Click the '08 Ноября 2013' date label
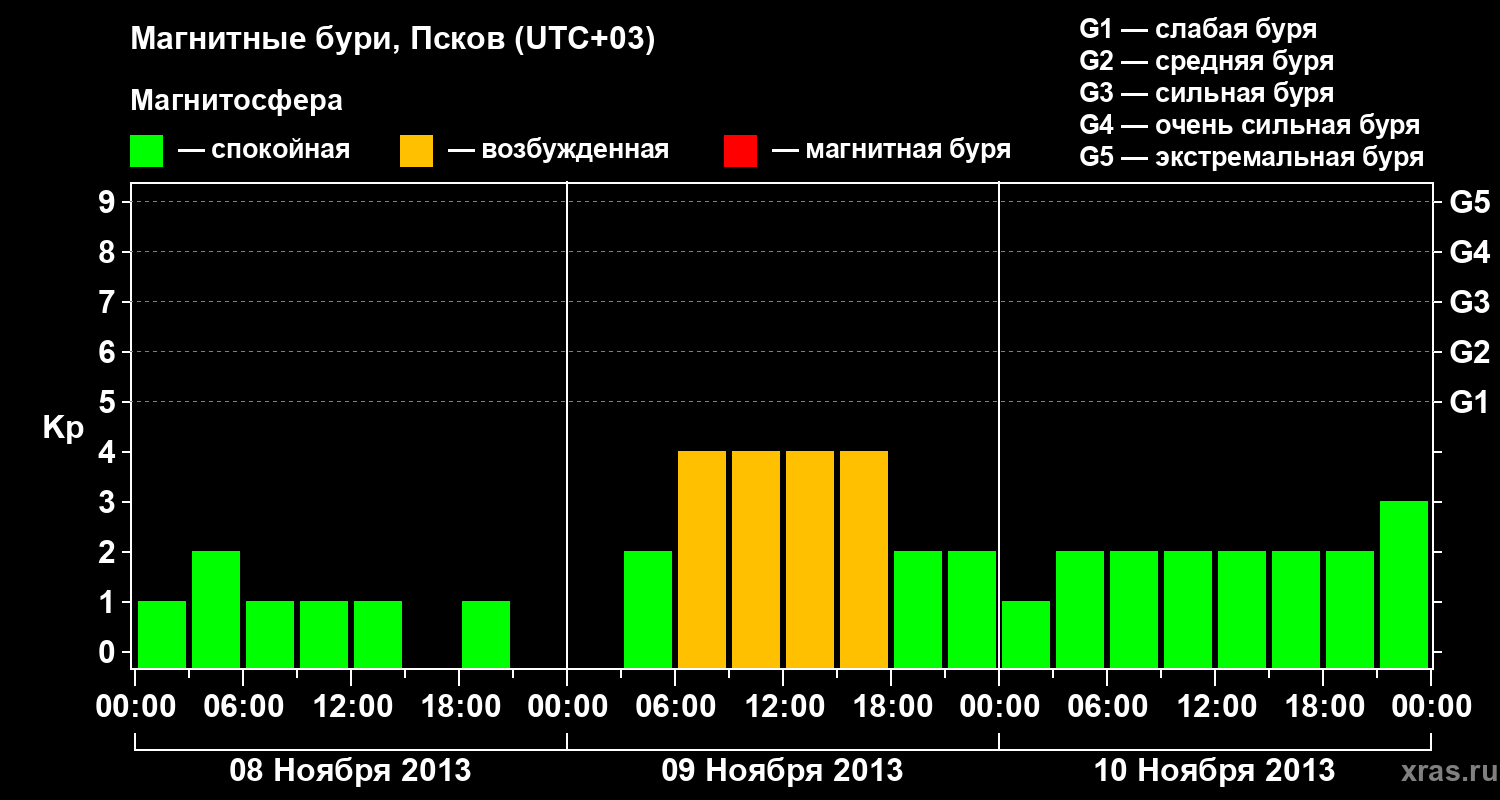Viewport: 1500px width, 800px height. coord(350,770)
